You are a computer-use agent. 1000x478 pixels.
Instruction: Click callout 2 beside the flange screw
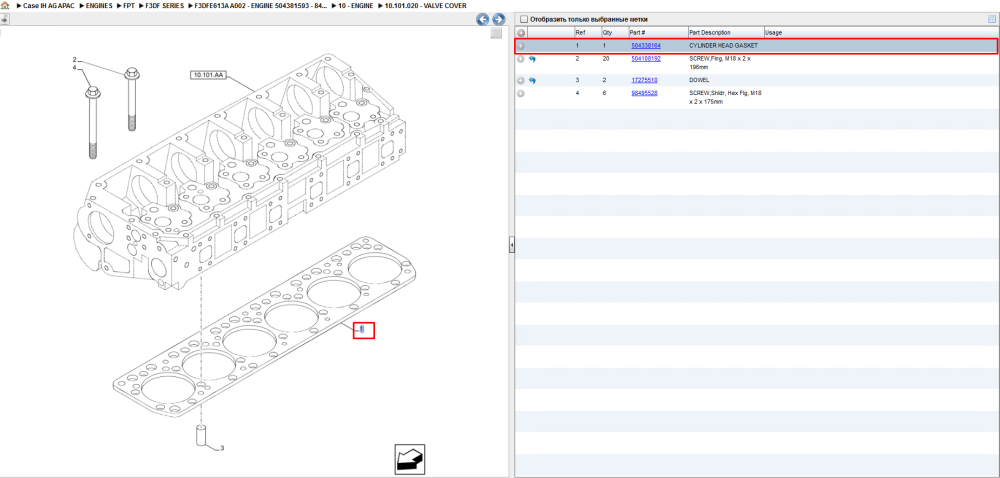tap(74, 59)
